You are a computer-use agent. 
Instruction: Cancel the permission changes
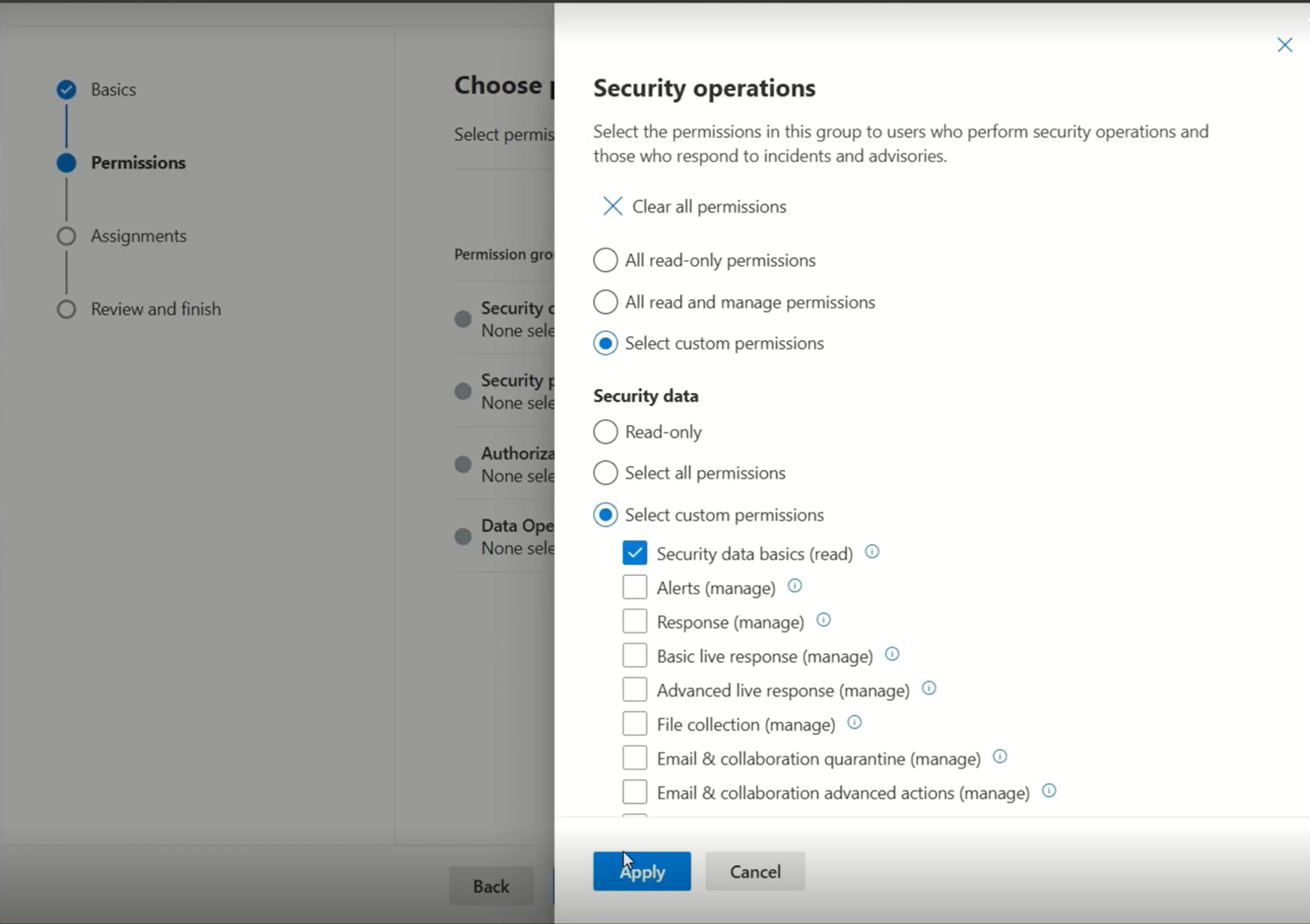[x=754, y=871]
